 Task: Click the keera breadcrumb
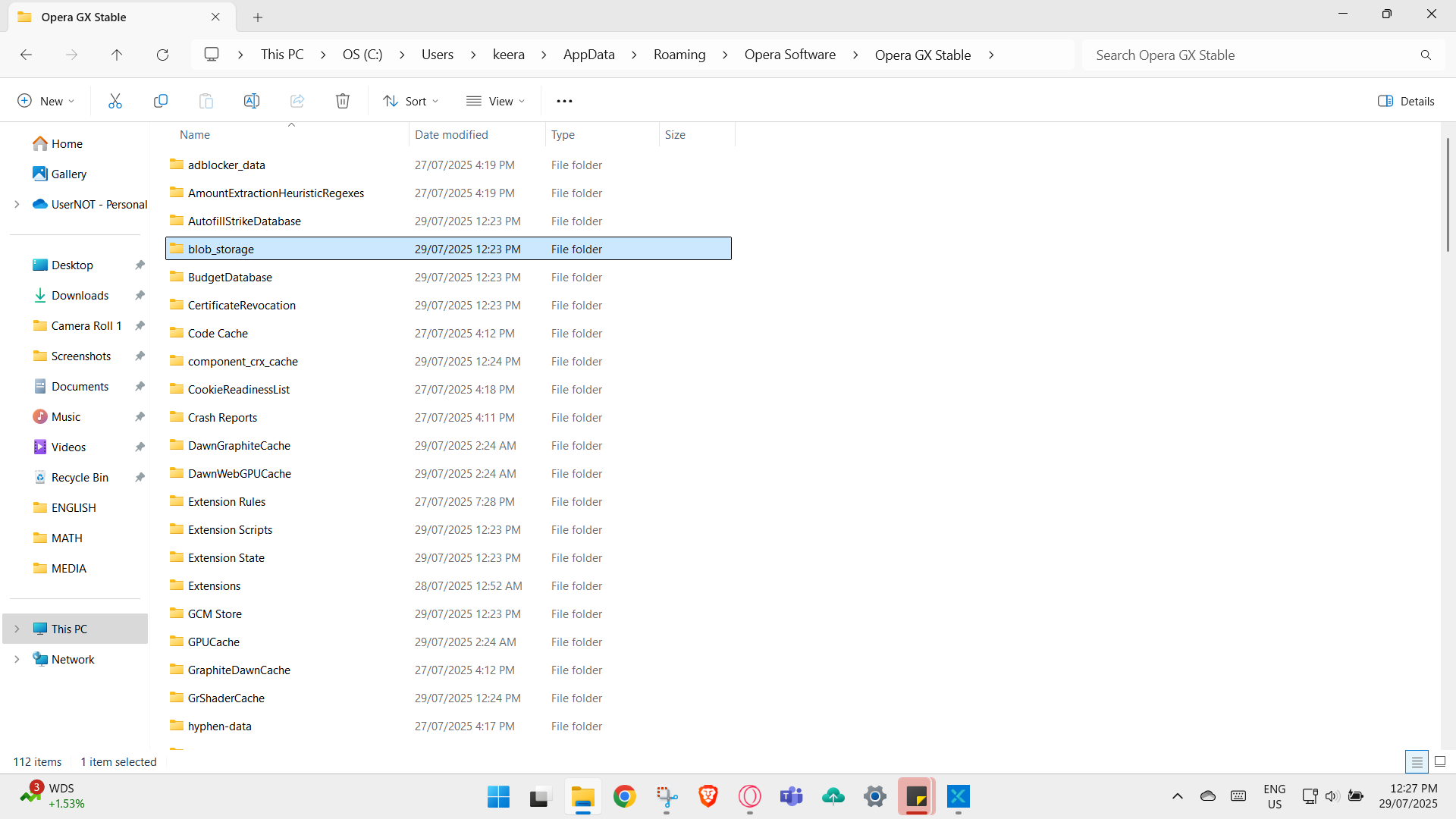pos(508,55)
